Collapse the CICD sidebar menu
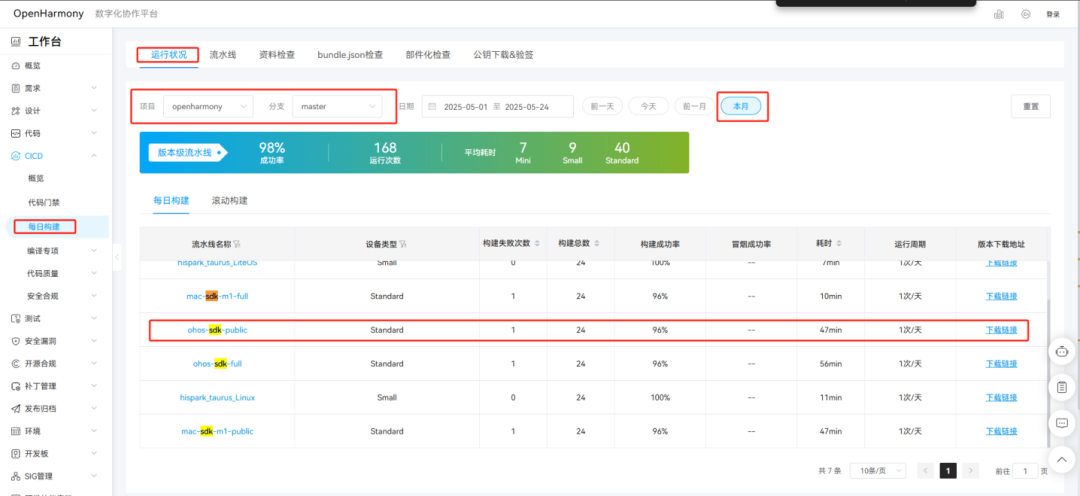1080x496 pixels. (94, 156)
